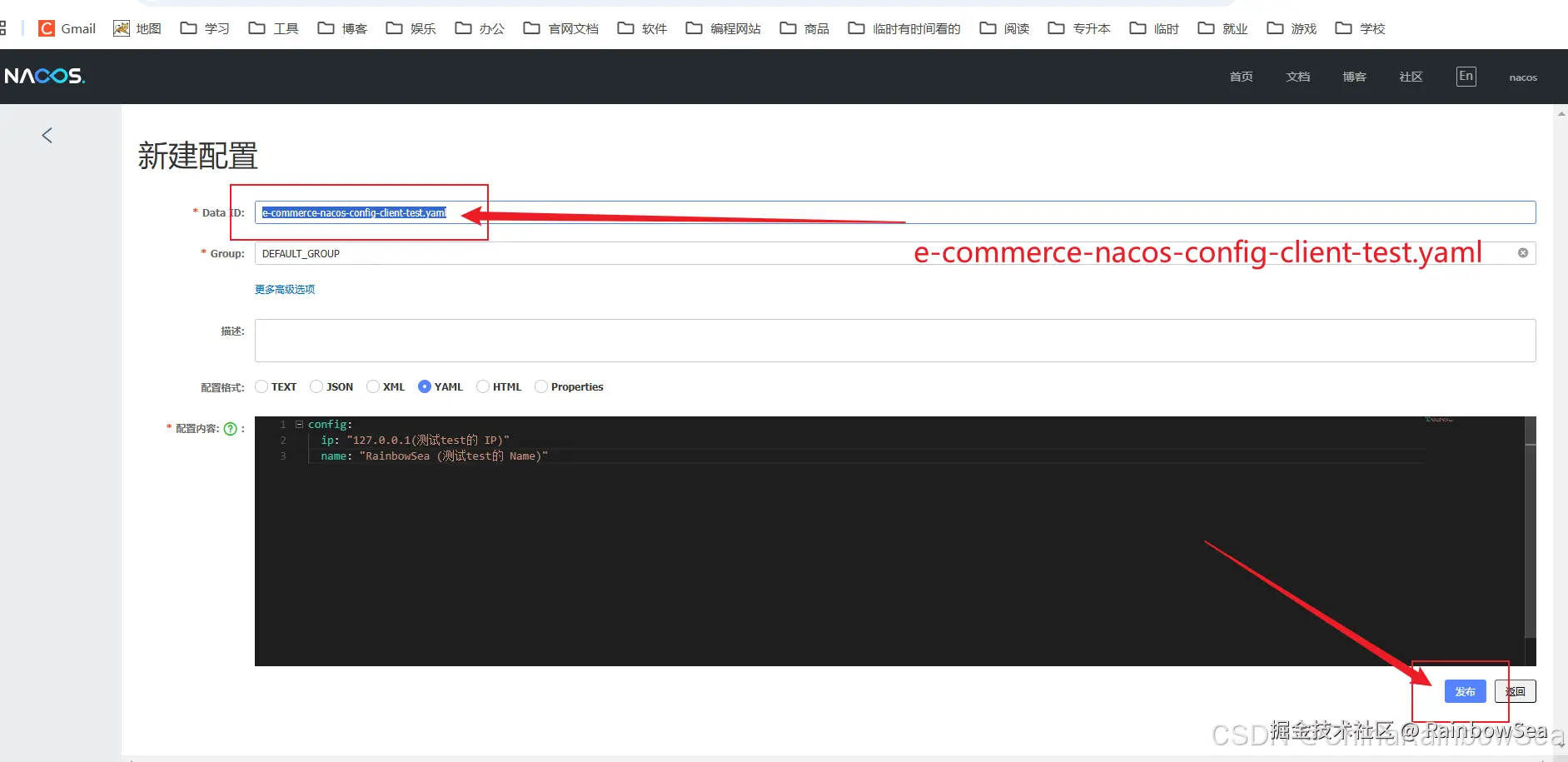Screen dimensions: 1568x762
Task: Focus the Data ID input field
Action: pyautogui.click(x=895, y=212)
